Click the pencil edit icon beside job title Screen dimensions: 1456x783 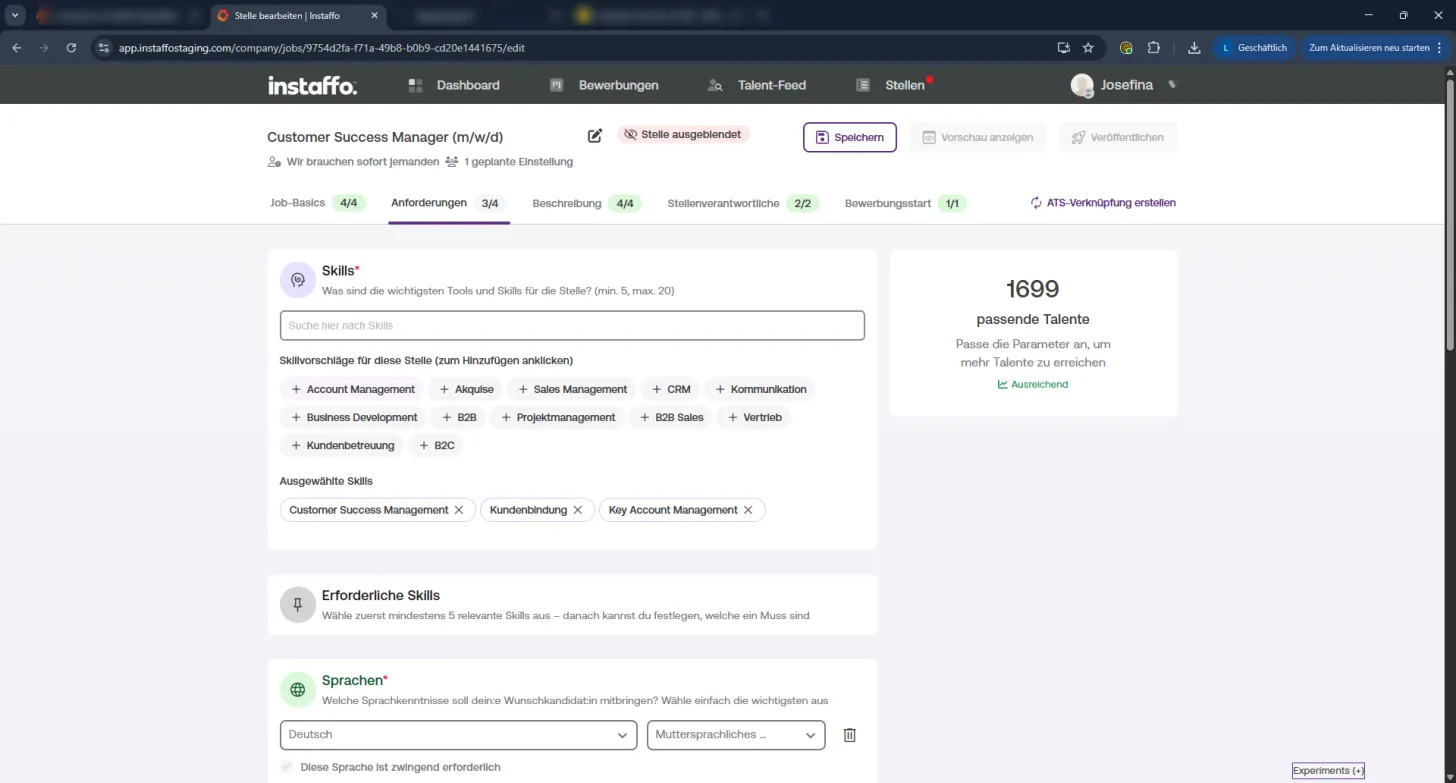(595, 136)
